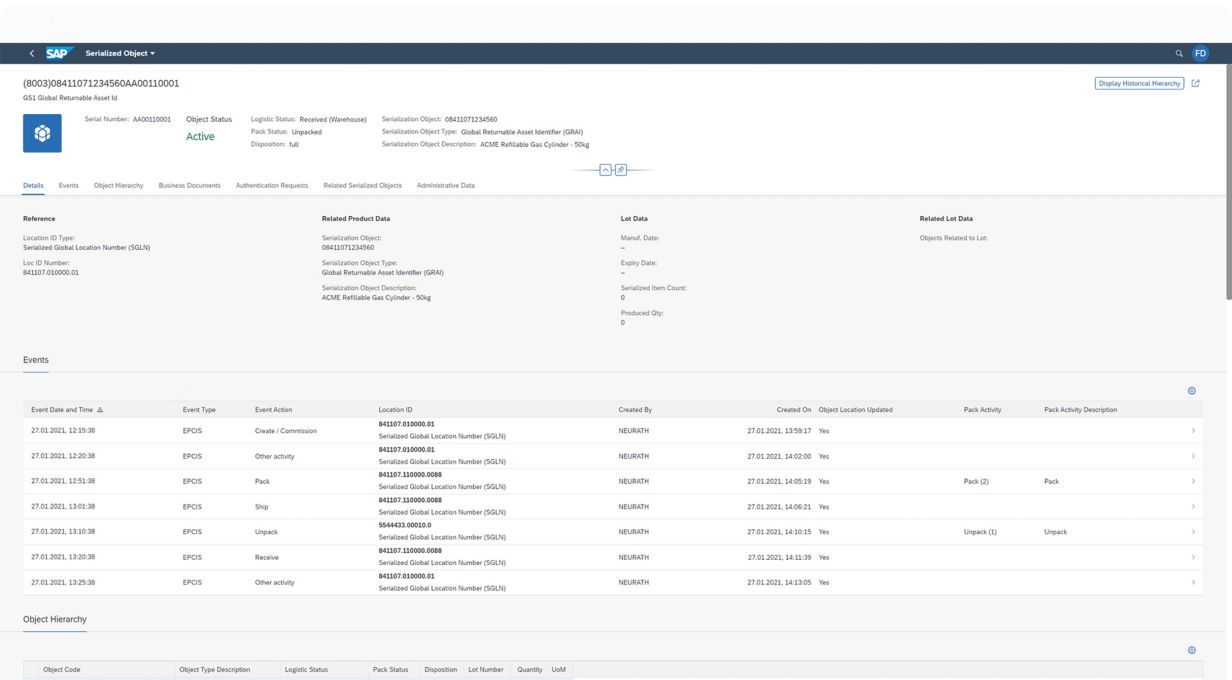Click the blue serialized object cube icon
Image resolution: width=1232 pixels, height=680 pixels.
[x=42, y=133]
